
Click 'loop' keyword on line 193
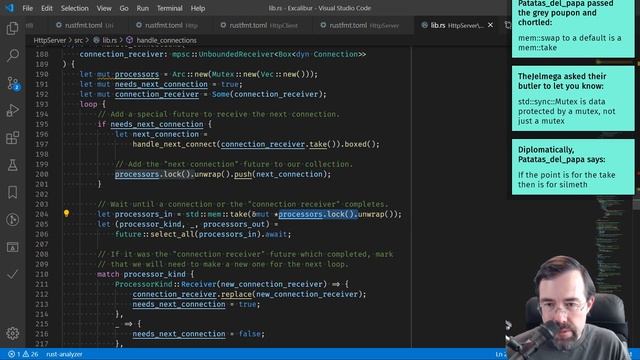89,104
